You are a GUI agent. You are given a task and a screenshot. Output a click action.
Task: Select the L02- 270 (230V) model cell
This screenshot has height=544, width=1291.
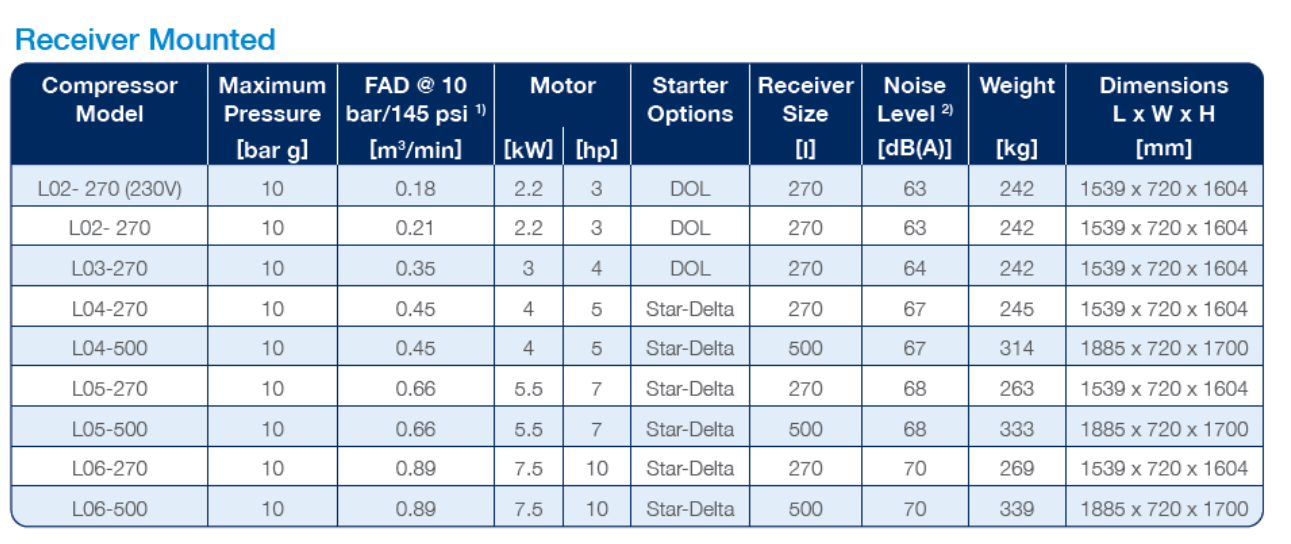coord(110,188)
